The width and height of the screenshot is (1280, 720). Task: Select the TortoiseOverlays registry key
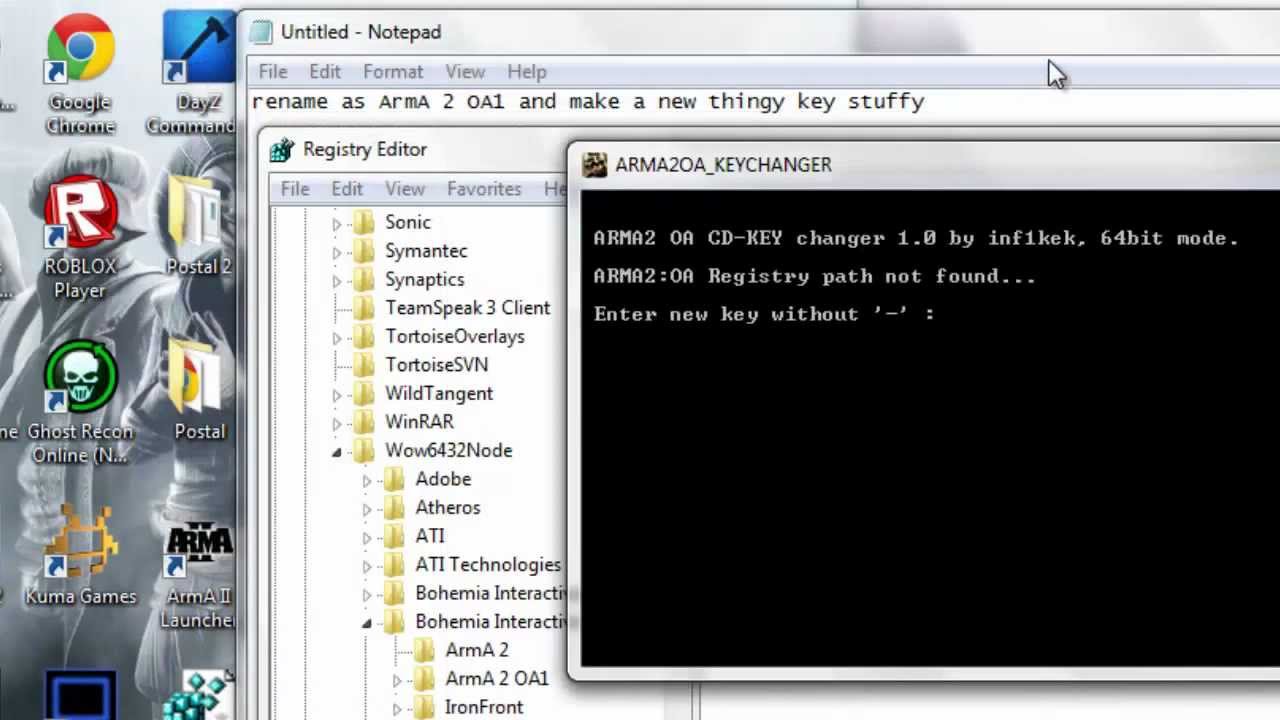pos(455,336)
